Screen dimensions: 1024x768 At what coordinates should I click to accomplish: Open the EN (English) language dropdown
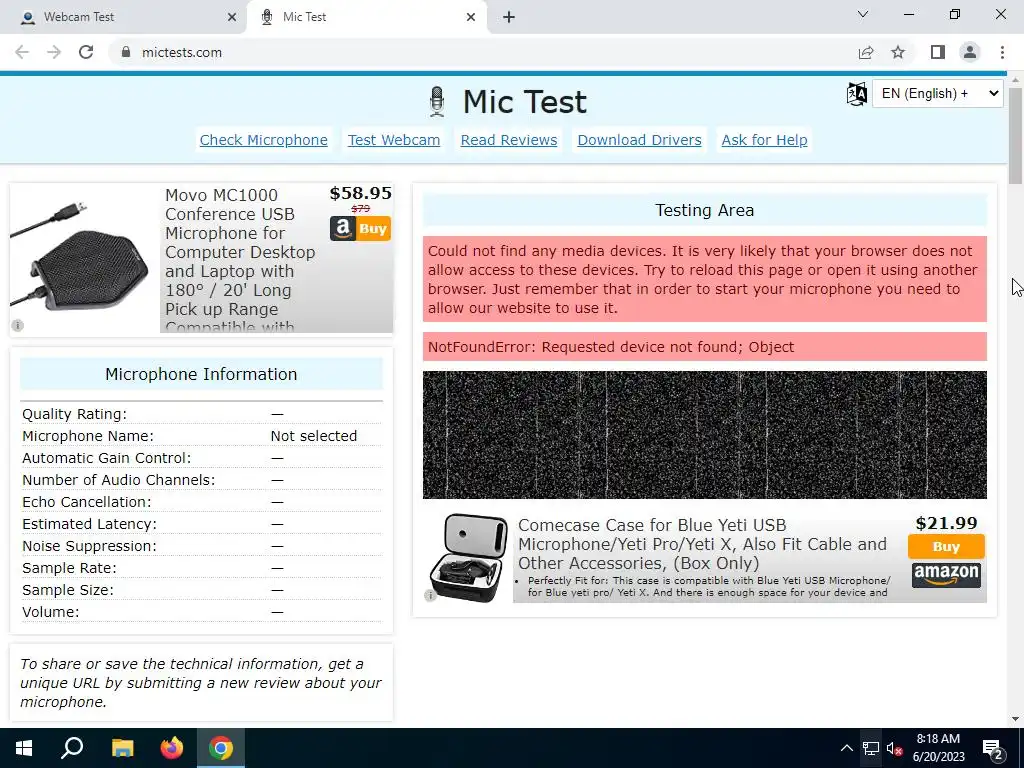(938, 93)
